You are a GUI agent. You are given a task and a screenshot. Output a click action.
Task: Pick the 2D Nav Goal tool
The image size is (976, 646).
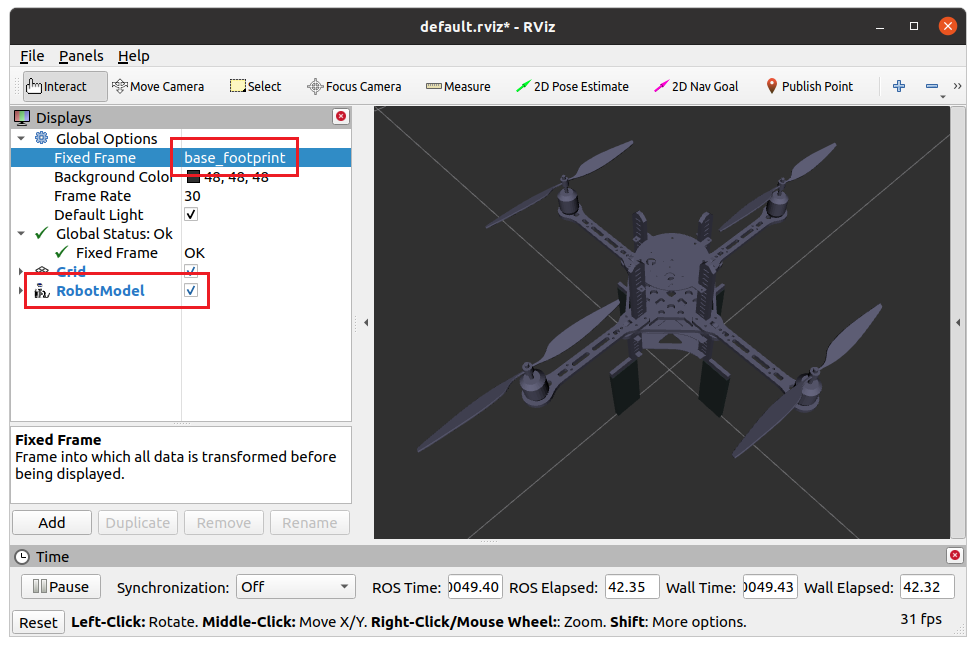pos(696,86)
